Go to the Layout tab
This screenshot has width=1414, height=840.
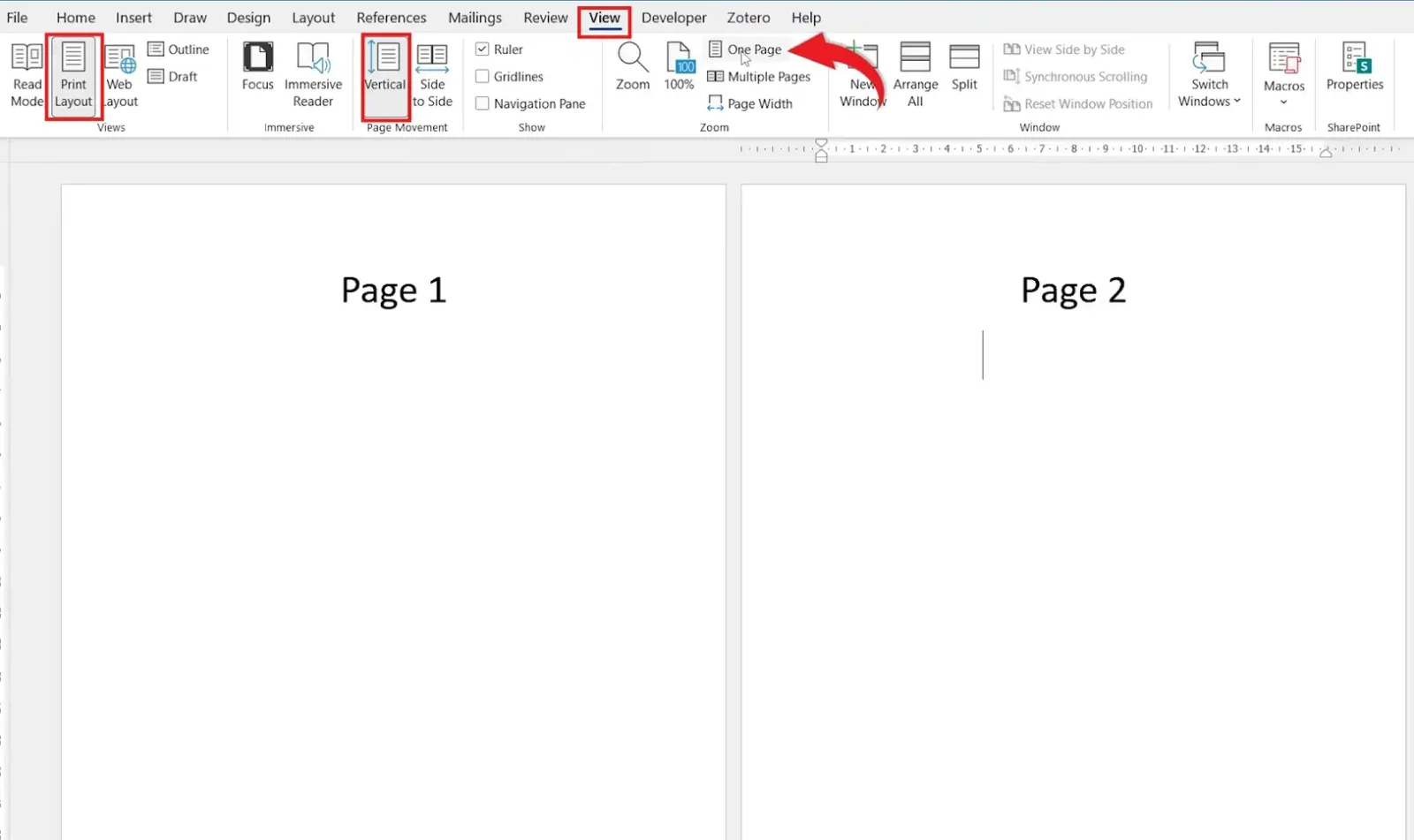click(x=314, y=18)
